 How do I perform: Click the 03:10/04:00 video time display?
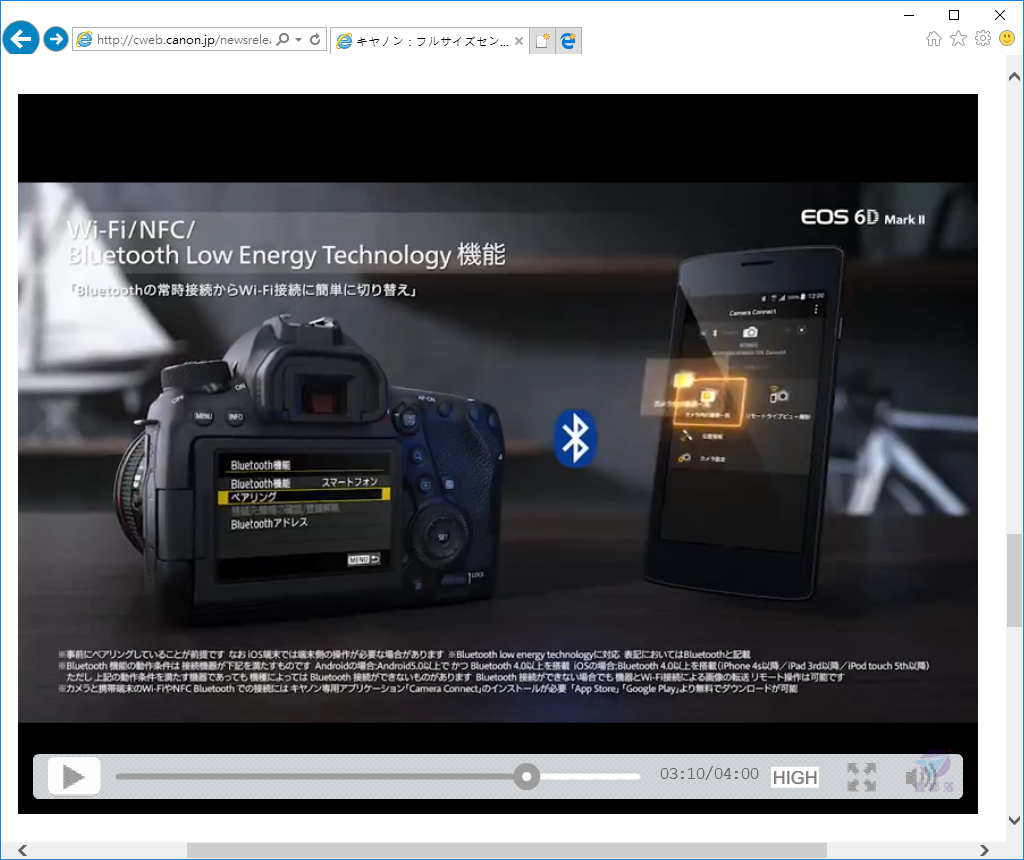coord(709,774)
